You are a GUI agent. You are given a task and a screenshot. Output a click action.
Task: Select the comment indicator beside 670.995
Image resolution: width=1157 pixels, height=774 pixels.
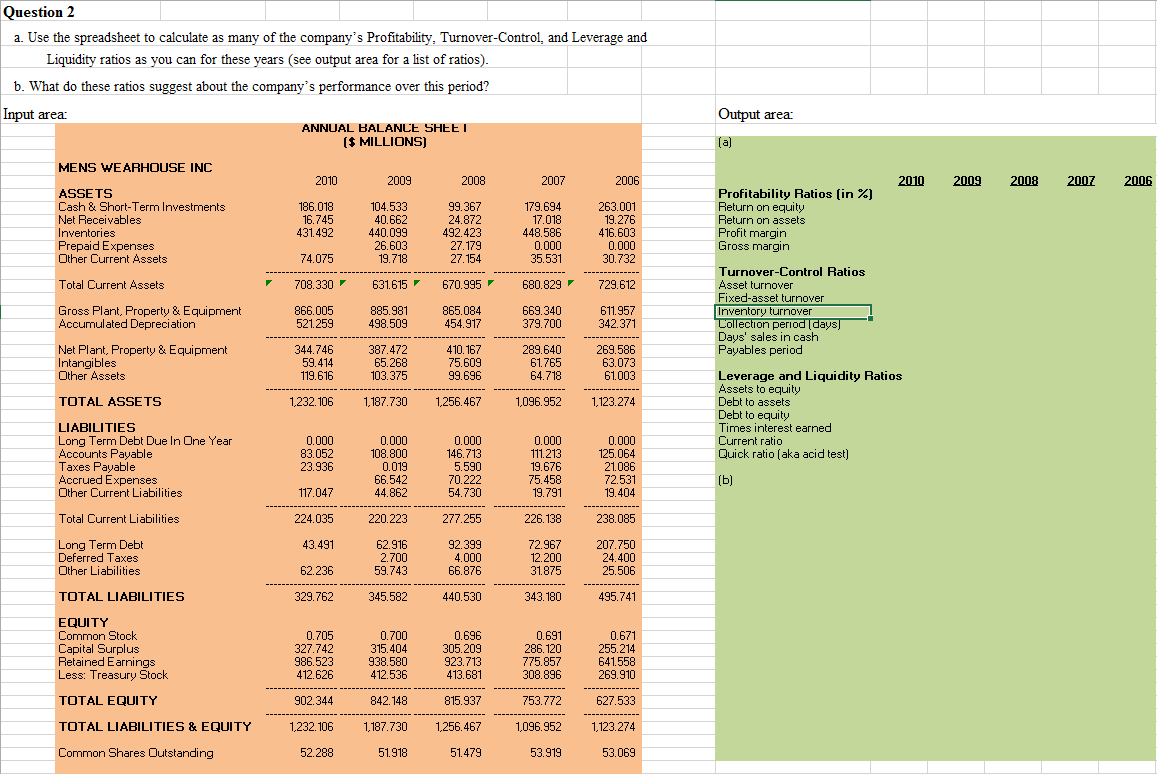(489, 285)
